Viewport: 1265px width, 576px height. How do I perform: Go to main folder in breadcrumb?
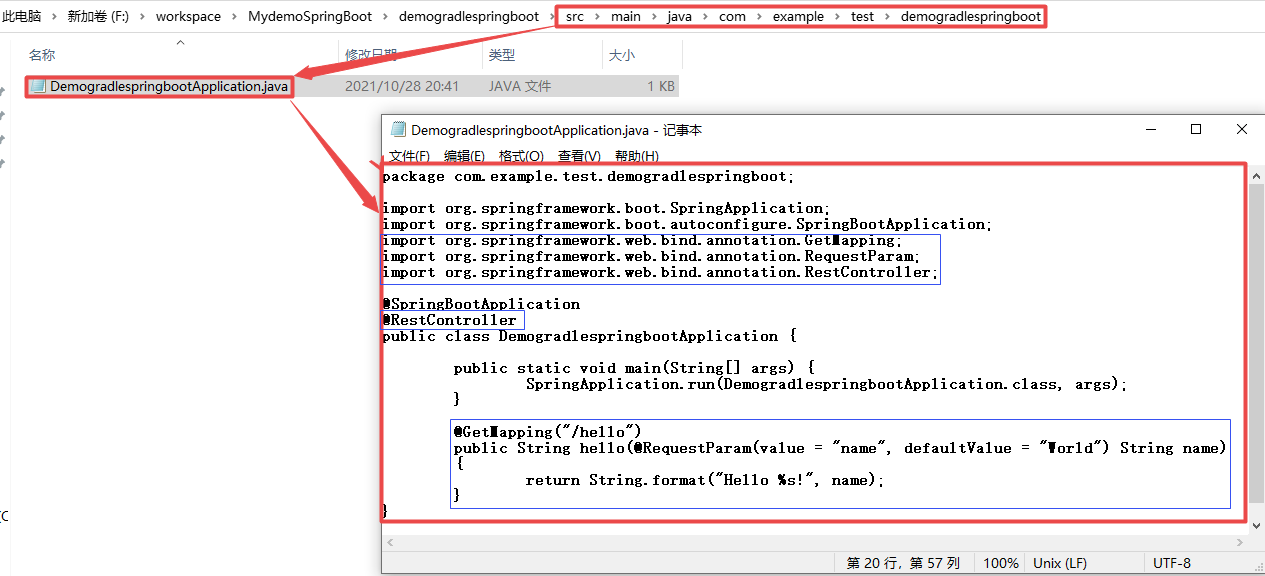[x=626, y=16]
